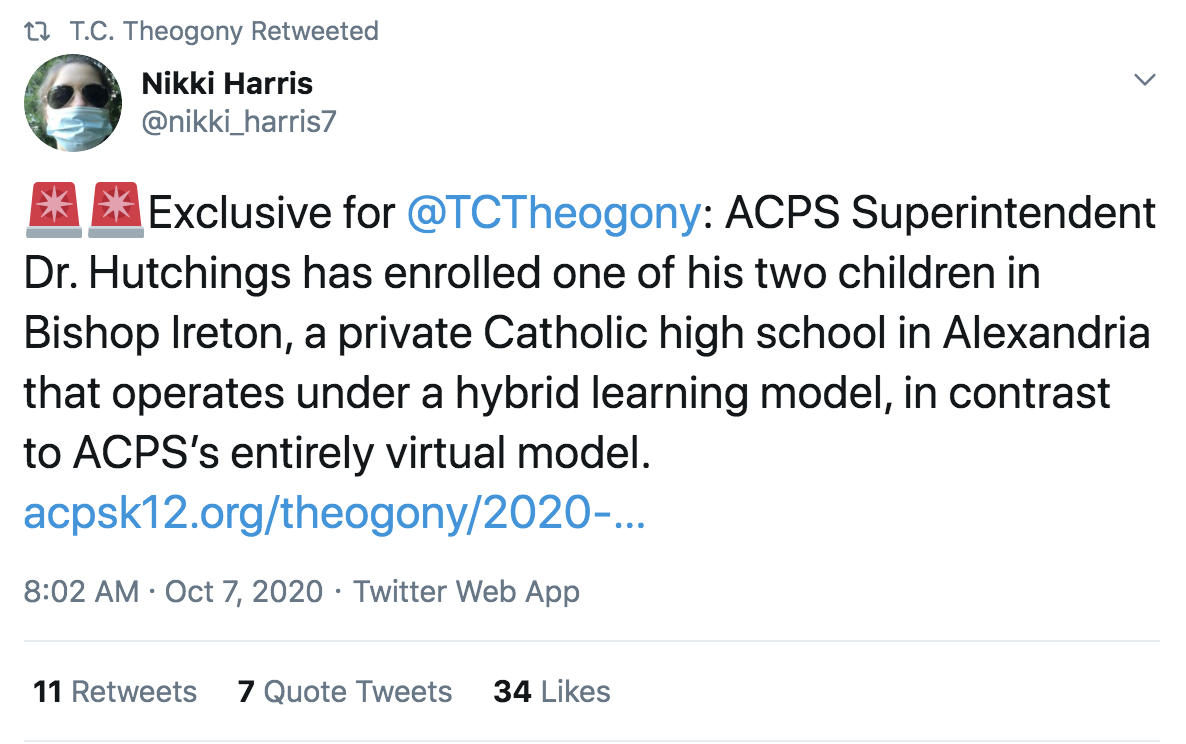Open the Nikki Harris display name
This screenshot has height=744, width=1186.
coord(227,85)
